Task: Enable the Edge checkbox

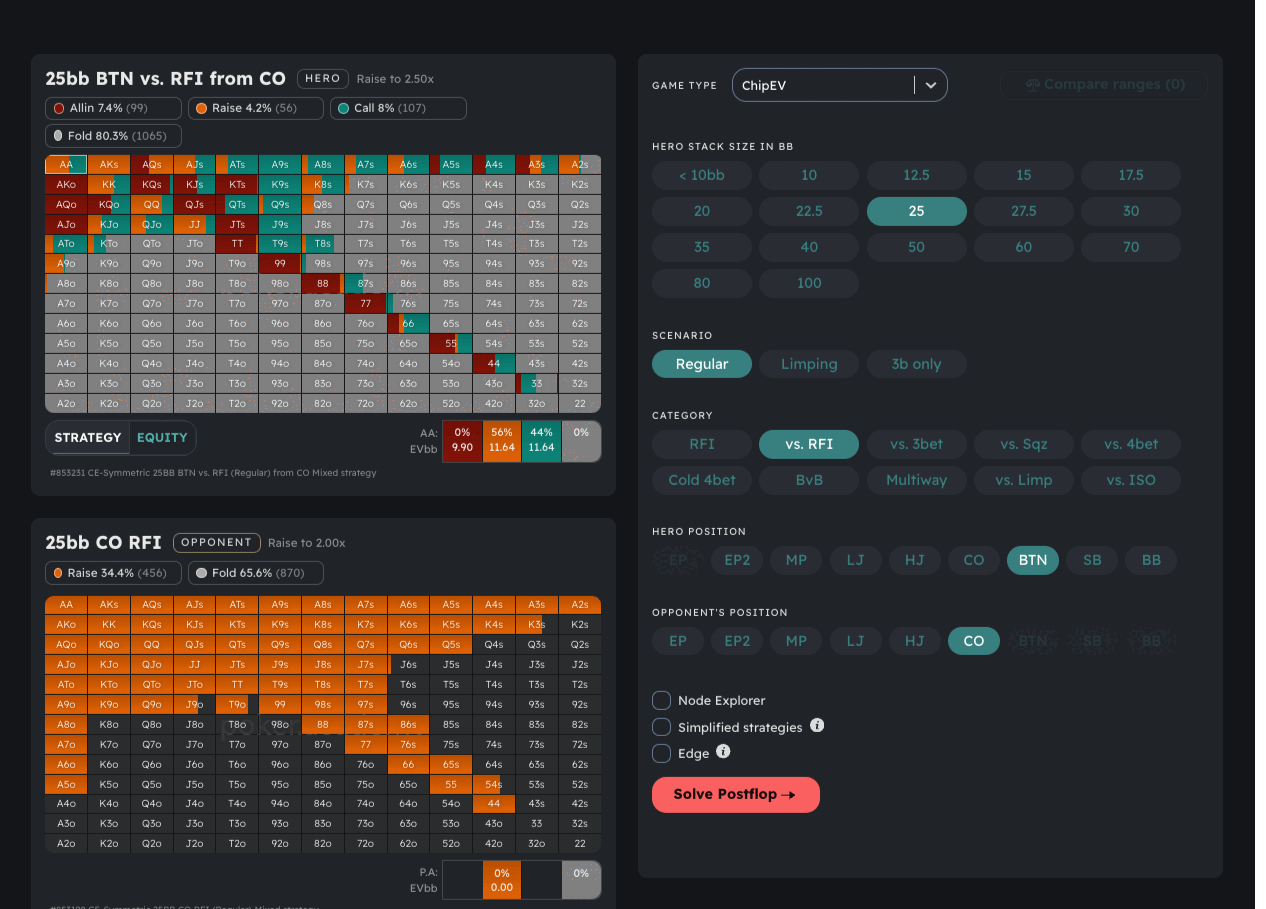Action: point(660,753)
